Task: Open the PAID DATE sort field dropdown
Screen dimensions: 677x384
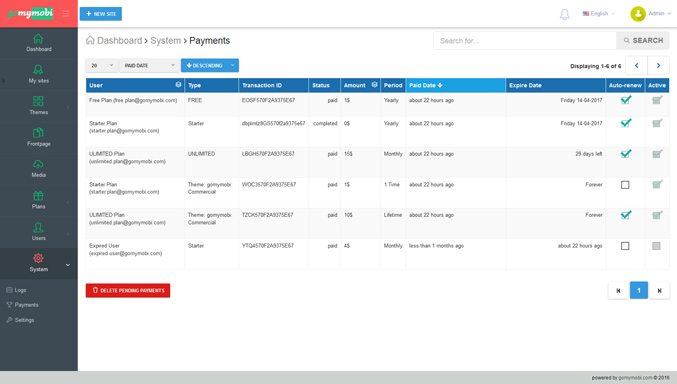Action: [149, 66]
